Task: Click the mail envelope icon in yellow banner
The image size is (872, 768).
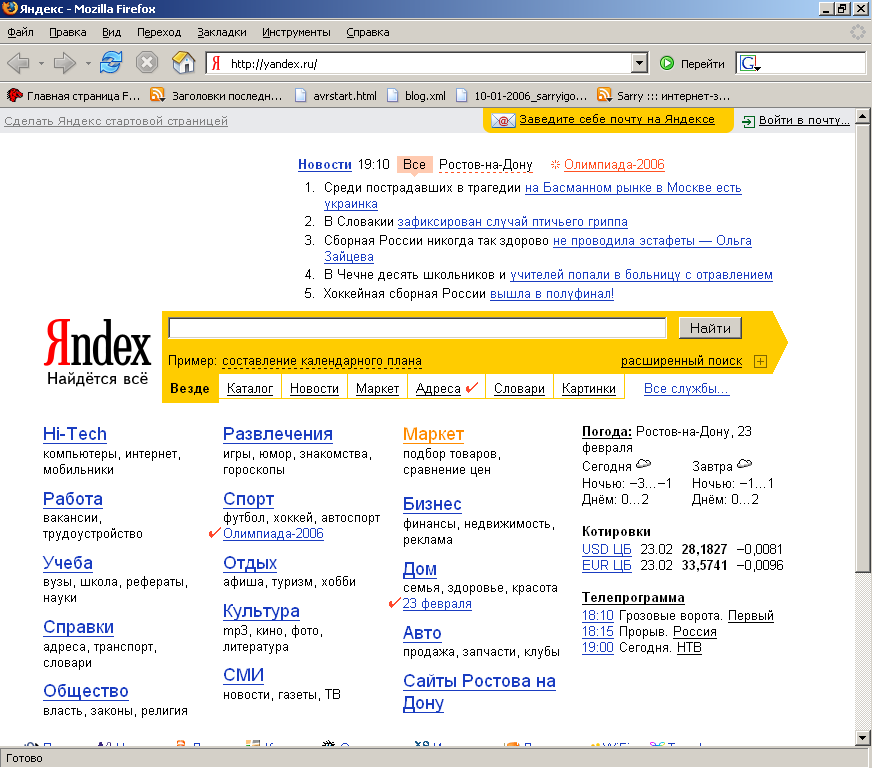Action: coord(502,120)
